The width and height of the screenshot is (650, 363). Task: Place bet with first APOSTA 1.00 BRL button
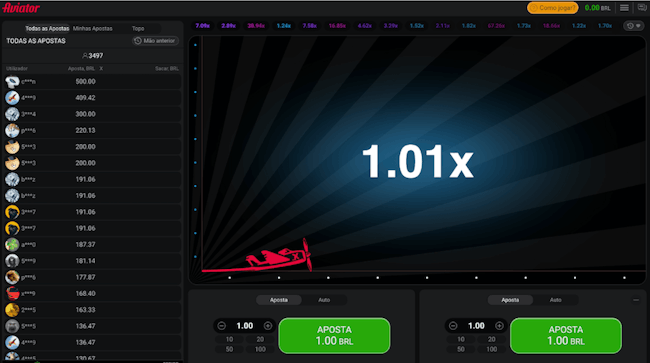pyautogui.click(x=335, y=336)
